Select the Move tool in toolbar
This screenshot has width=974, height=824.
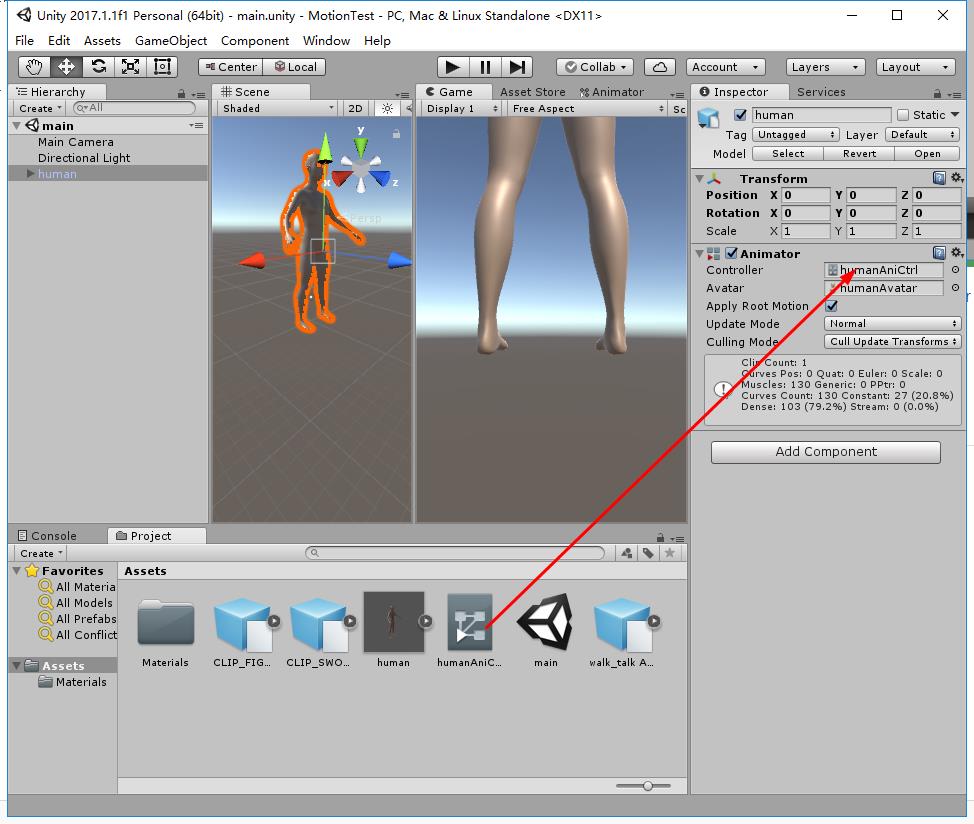click(x=66, y=66)
